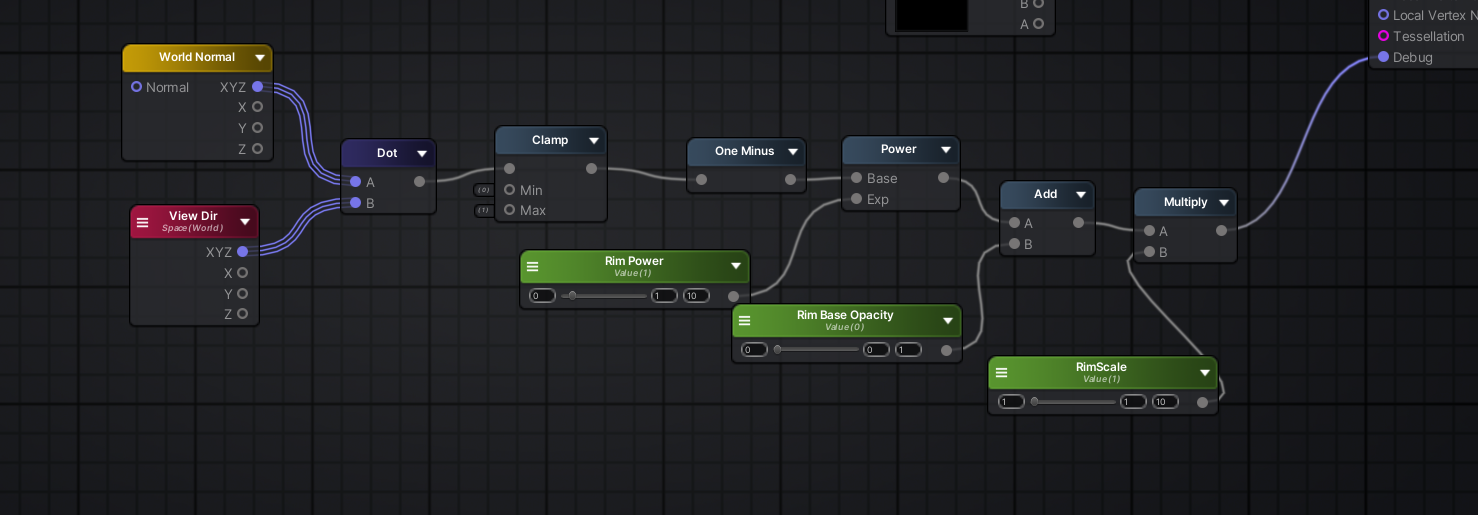The height and width of the screenshot is (515, 1478).
Task: Select the Power node title bar
Action: click(x=897, y=150)
